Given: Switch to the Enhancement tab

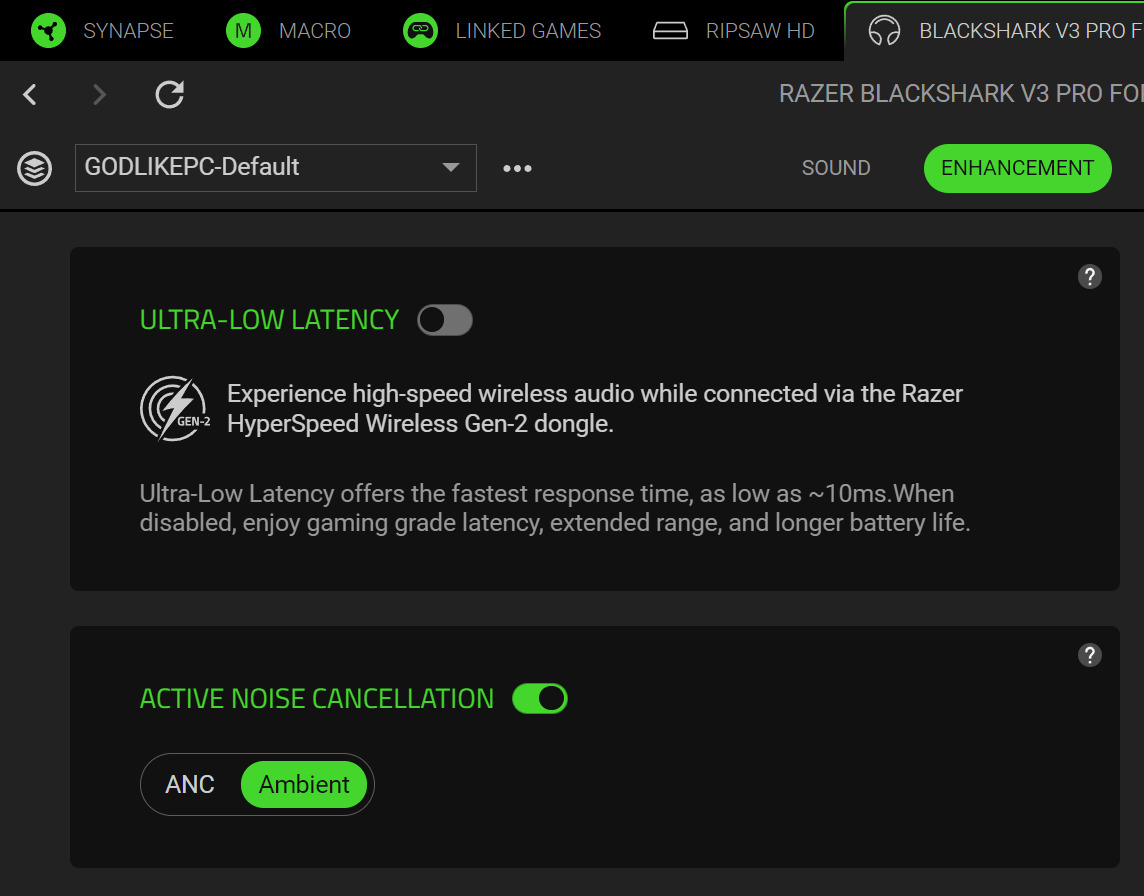Looking at the screenshot, I should tap(1017, 168).
